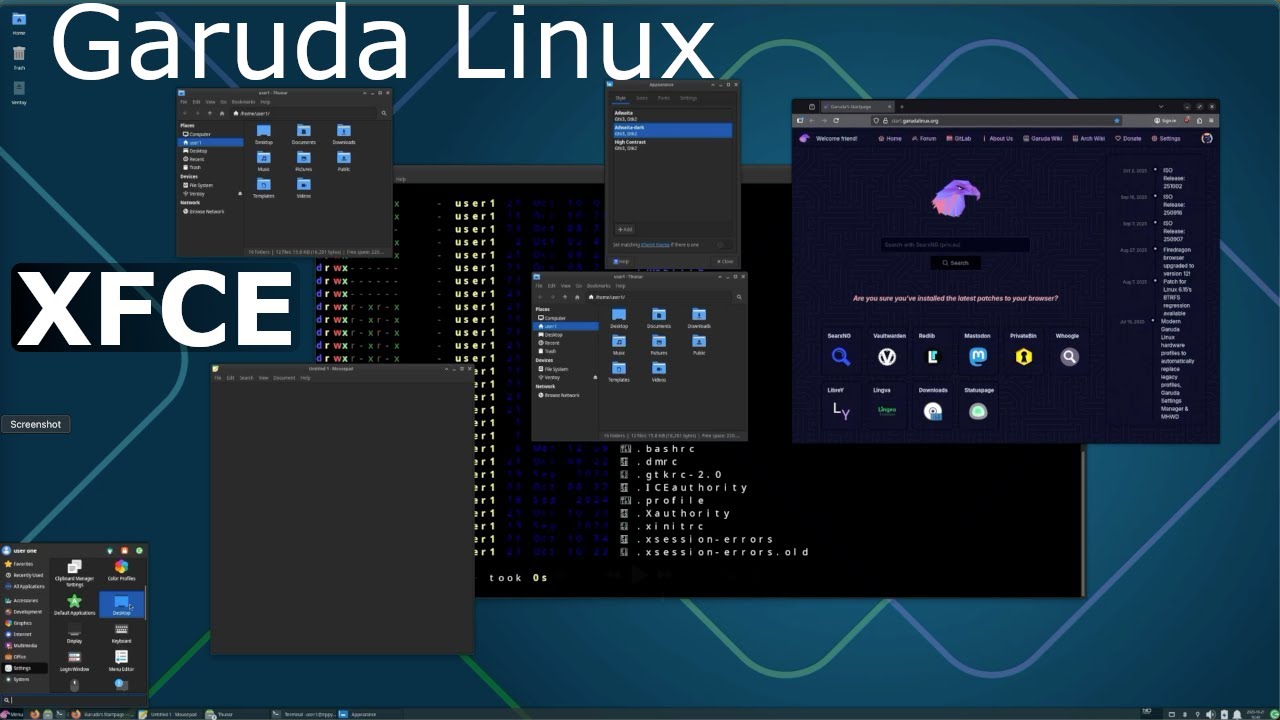Viewport: 1280px width, 720px height.
Task: Open browser tab list dropdown chevron
Action: pos(1160,106)
